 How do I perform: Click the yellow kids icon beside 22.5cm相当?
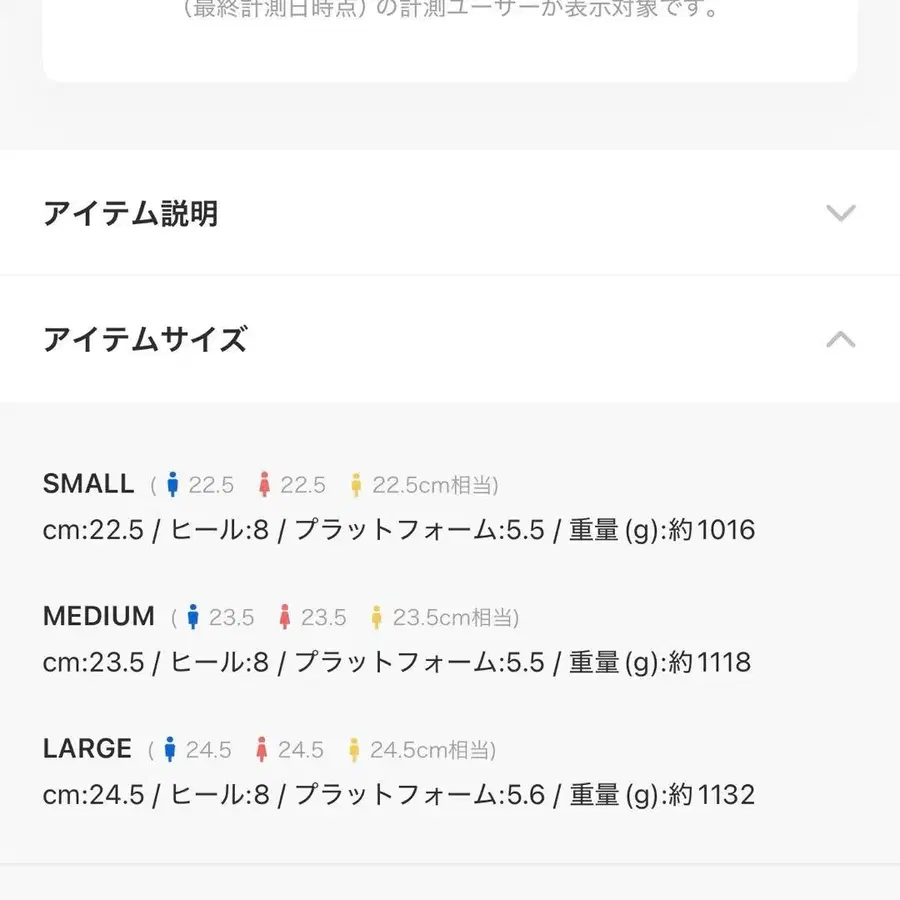click(x=355, y=484)
